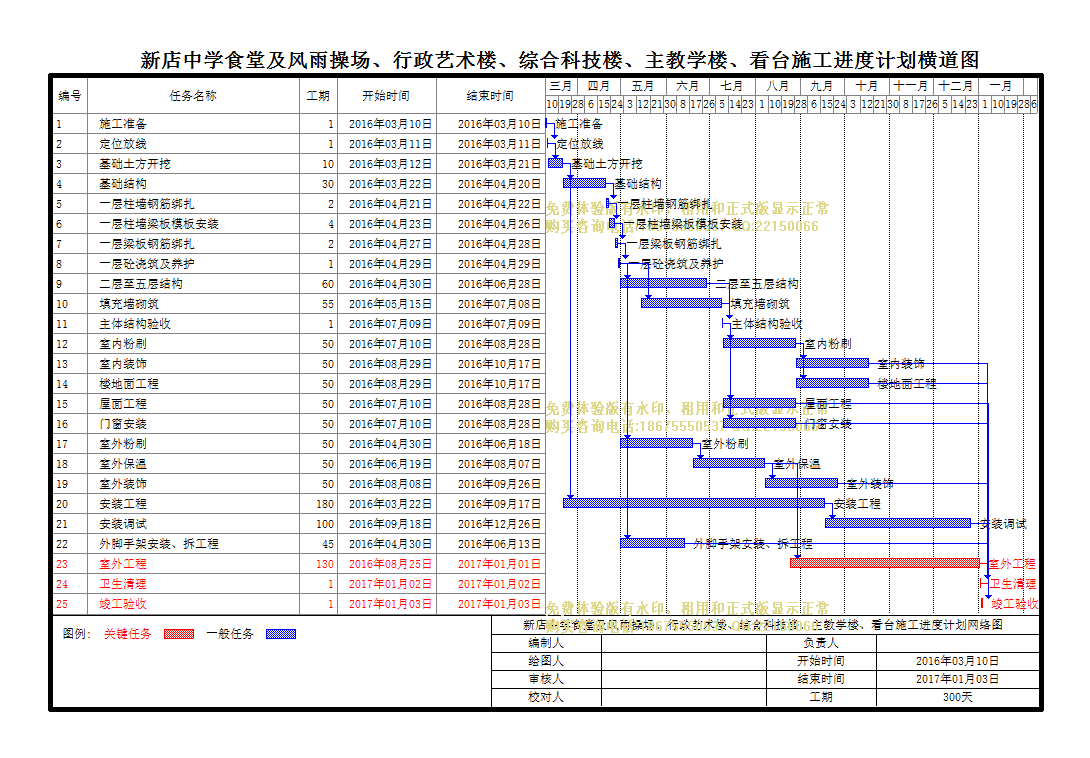The image size is (1090, 758).
Task: Click the blue 室内粉刷 Gantt bar
Action: click(759, 343)
